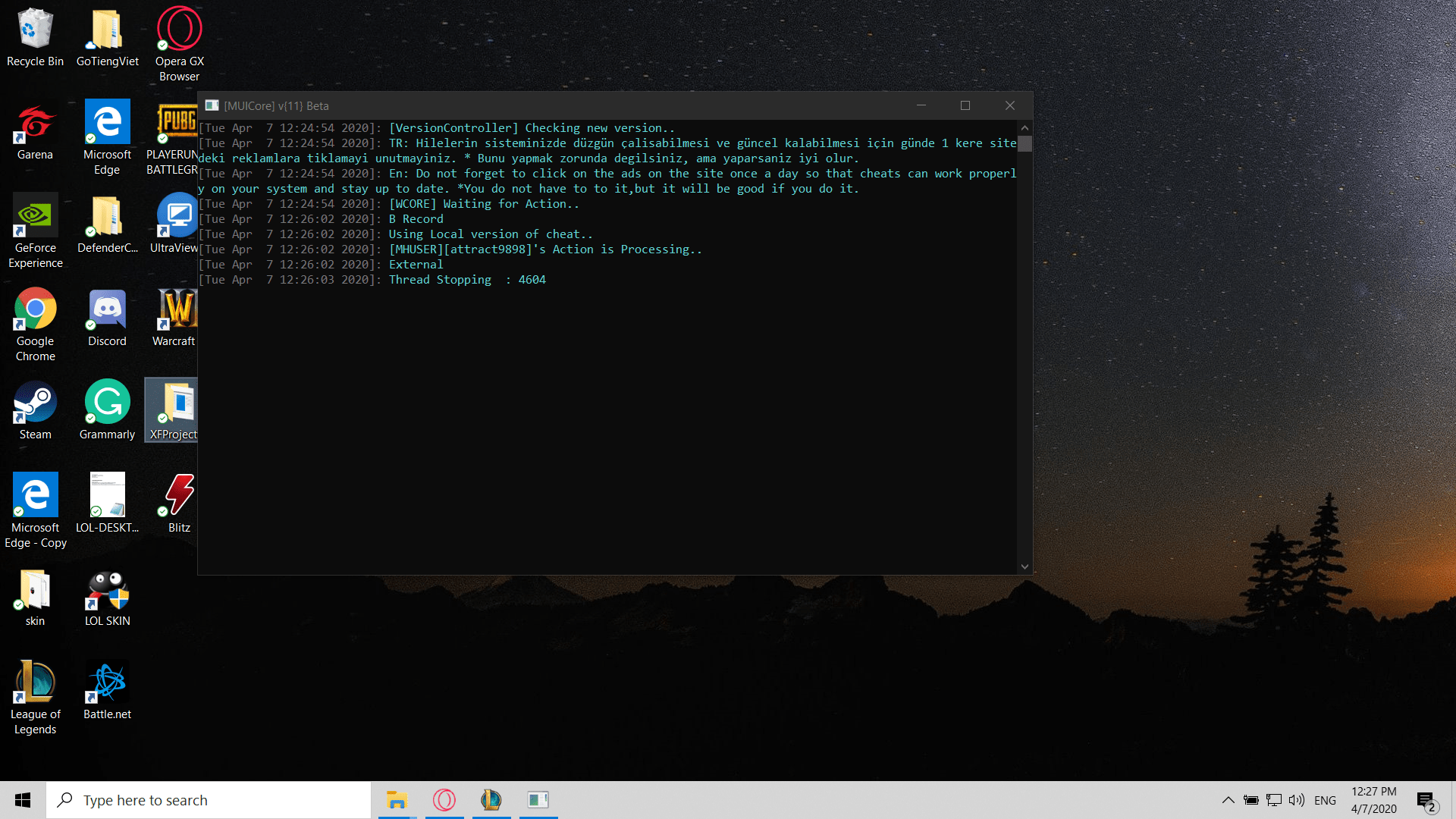1456x819 pixels.
Task: Select the League of Legends shortcut
Action: tap(35, 698)
